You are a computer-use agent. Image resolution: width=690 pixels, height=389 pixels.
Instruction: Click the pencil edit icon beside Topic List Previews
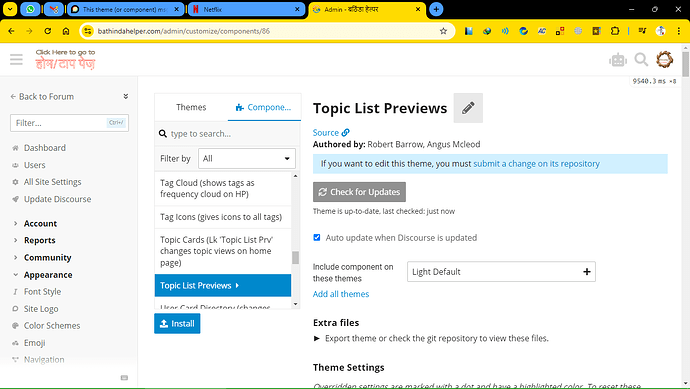(468, 108)
